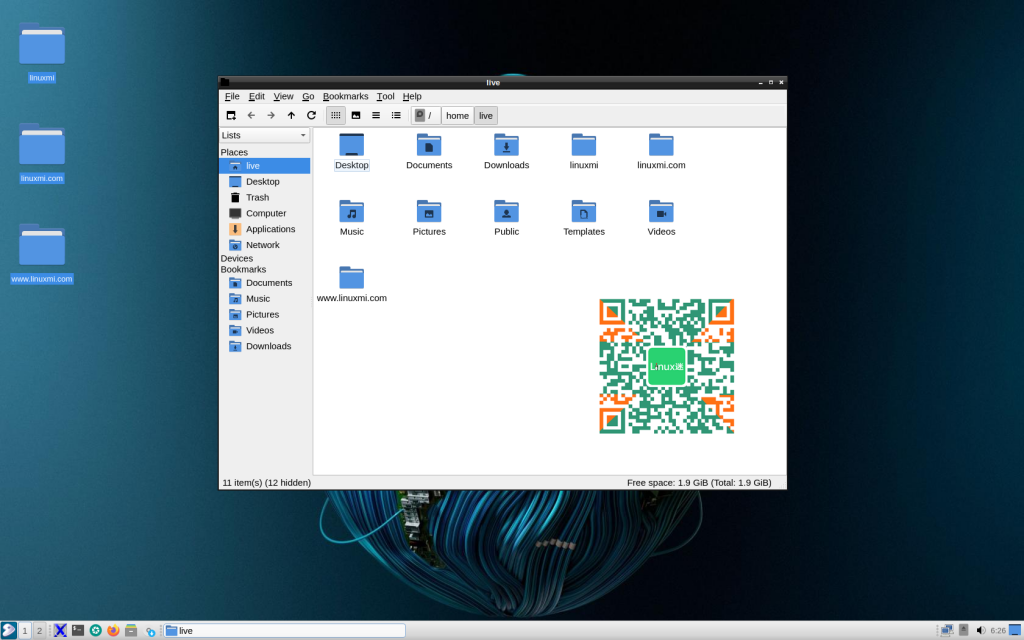Screen dimensions: 1024x640
Task: Open the Music bookmark in sidebar
Action: (264, 298)
